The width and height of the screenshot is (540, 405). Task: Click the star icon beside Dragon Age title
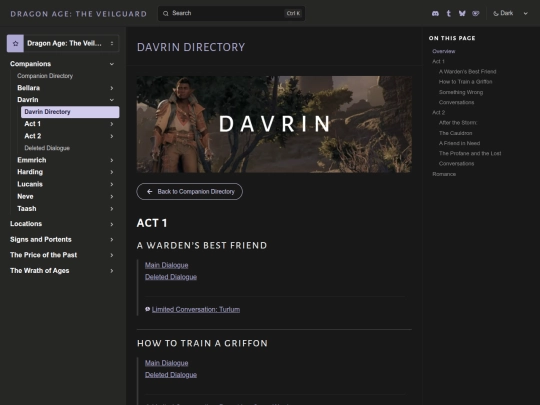(15, 43)
